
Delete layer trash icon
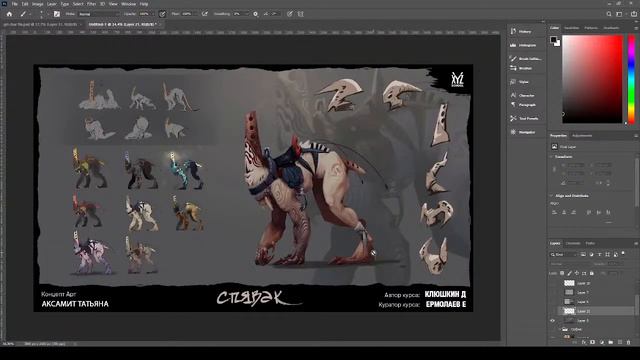tap(629, 342)
